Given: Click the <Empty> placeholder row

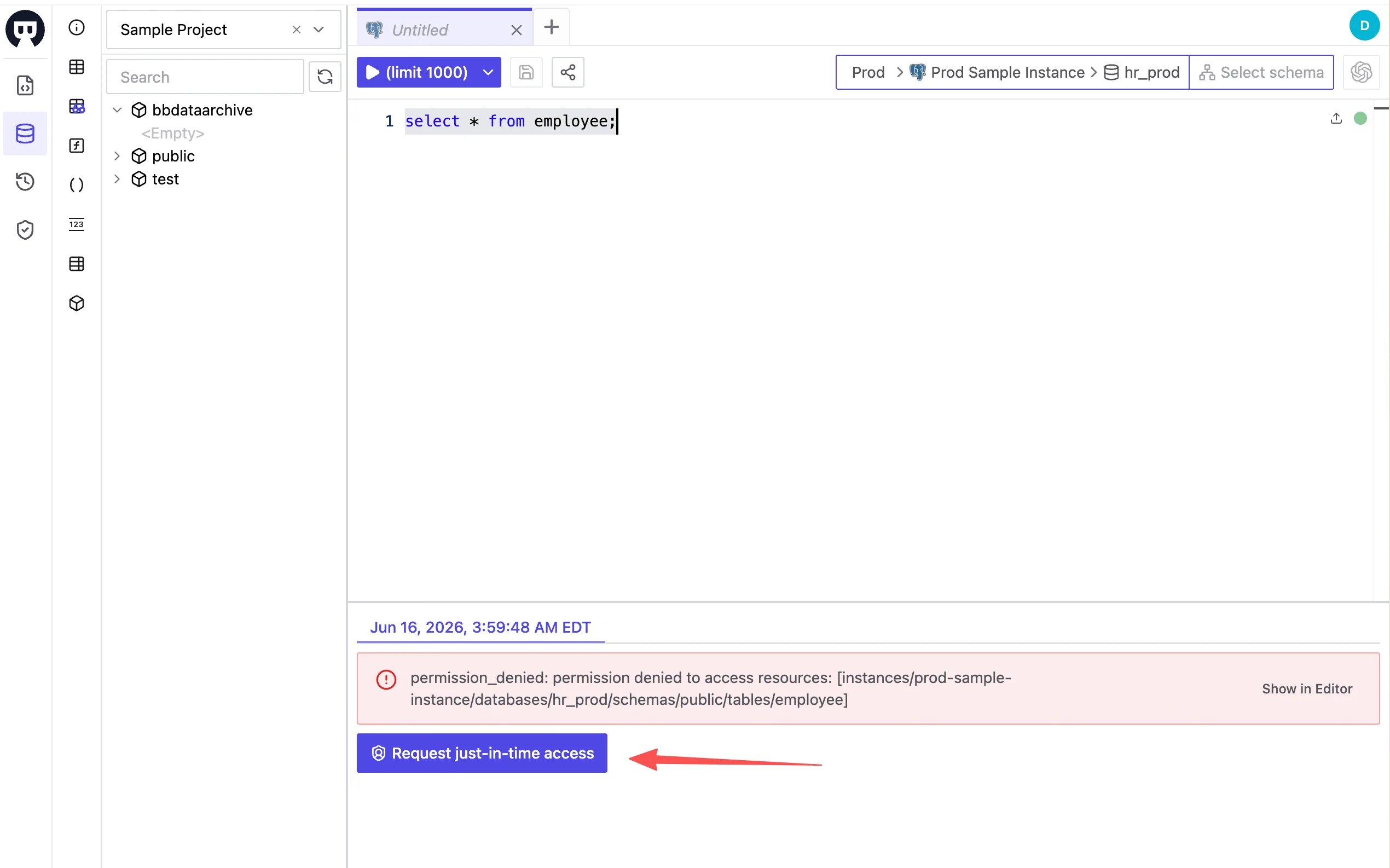Looking at the screenshot, I should (x=173, y=133).
